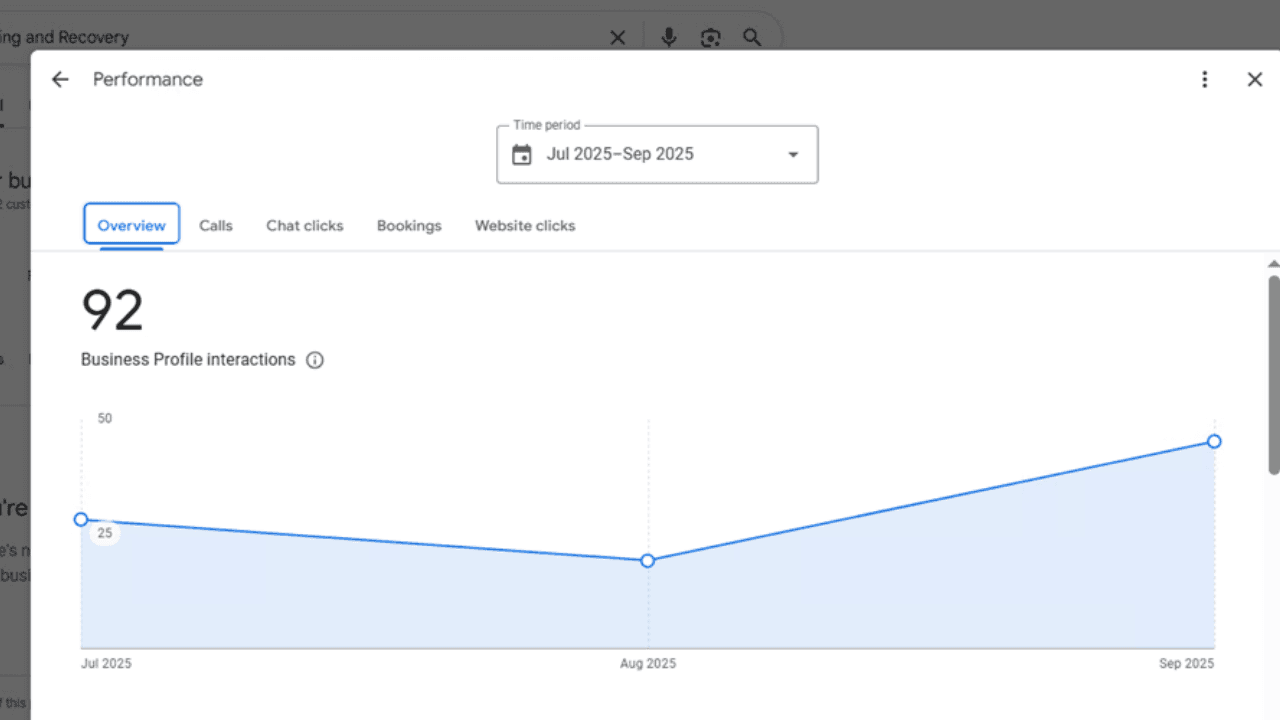Go back using the Performance back arrow
Screen dimensions: 1280x720
pyautogui.click(x=60, y=80)
